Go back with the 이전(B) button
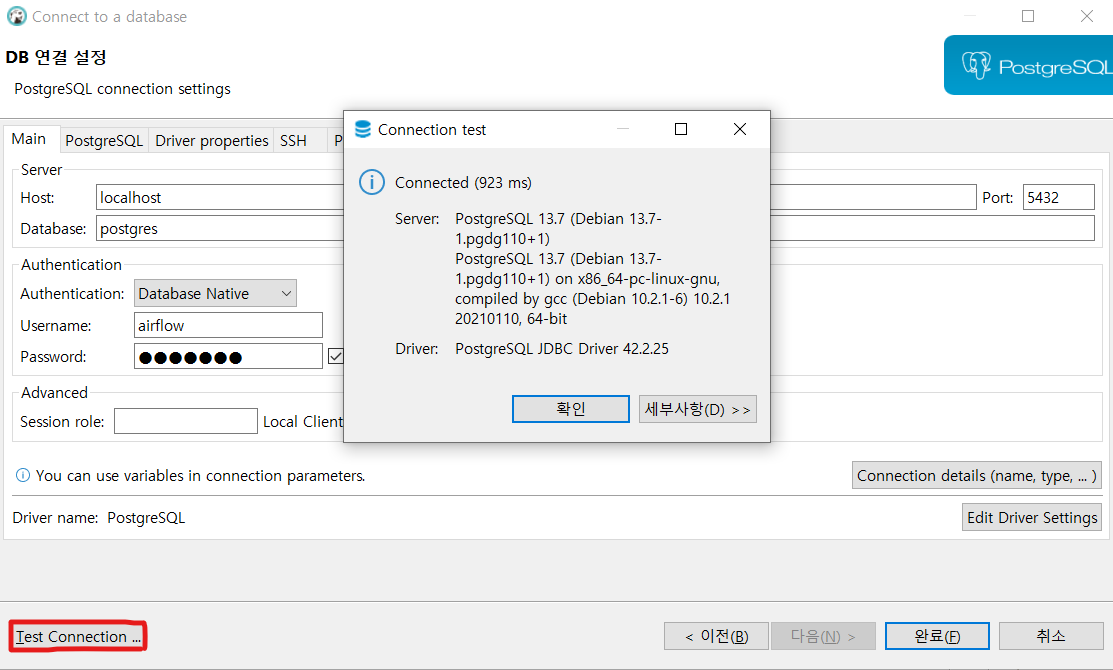Viewport: 1113px width, 670px height. pos(716,636)
